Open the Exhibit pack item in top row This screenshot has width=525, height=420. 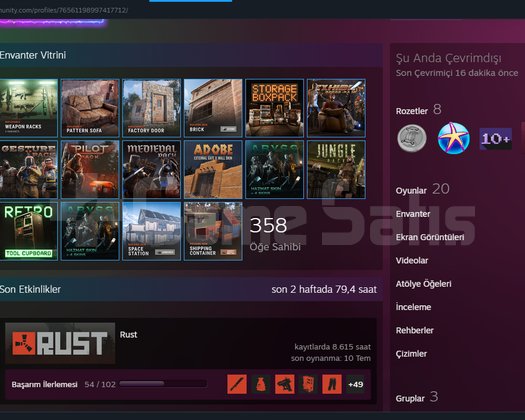(336, 108)
